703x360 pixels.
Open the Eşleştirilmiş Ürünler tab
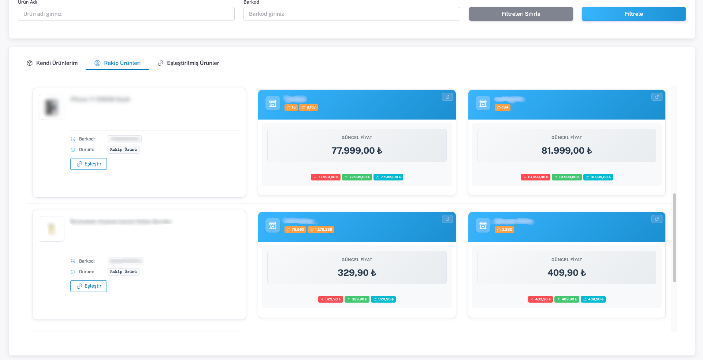(188, 63)
